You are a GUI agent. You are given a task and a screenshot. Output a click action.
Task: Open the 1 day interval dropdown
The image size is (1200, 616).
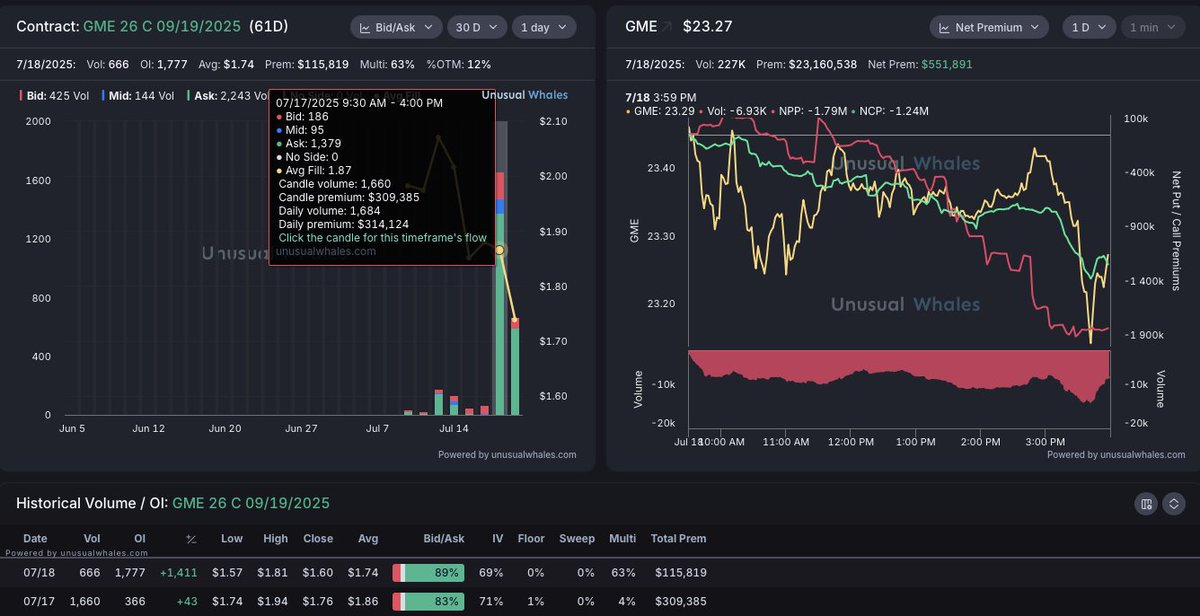coord(544,27)
